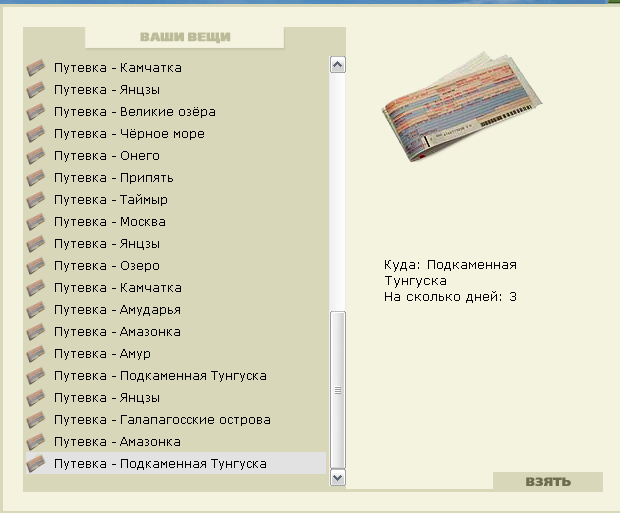Click the ticket icon next to Амур
620x513 pixels.
(x=36, y=354)
